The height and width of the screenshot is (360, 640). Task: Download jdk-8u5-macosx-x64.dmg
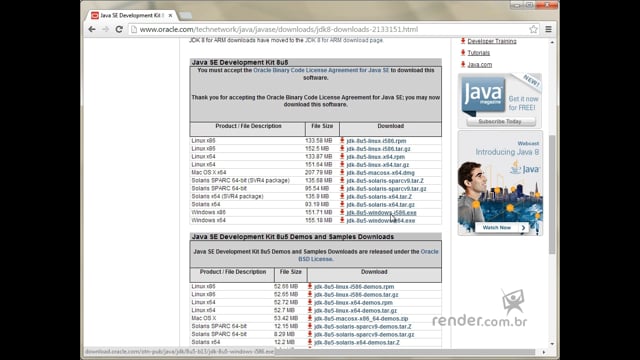tap(380, 173)
